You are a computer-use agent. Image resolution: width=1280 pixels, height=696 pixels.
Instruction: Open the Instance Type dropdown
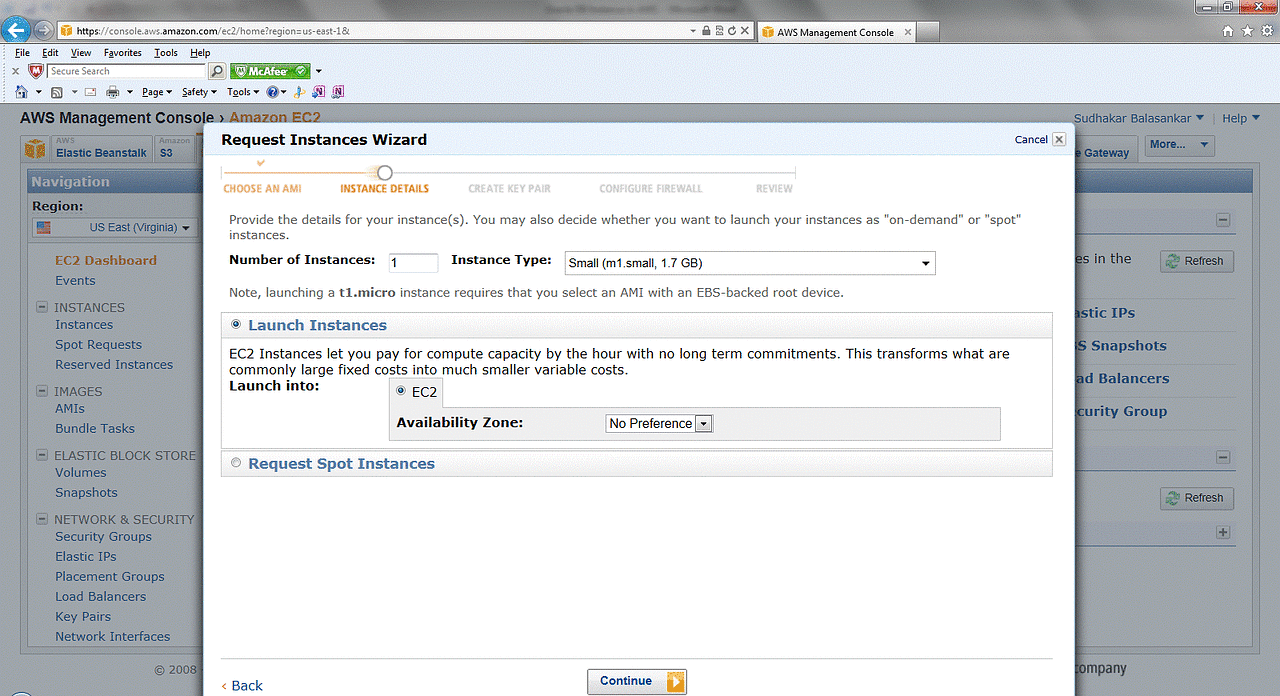750,263
